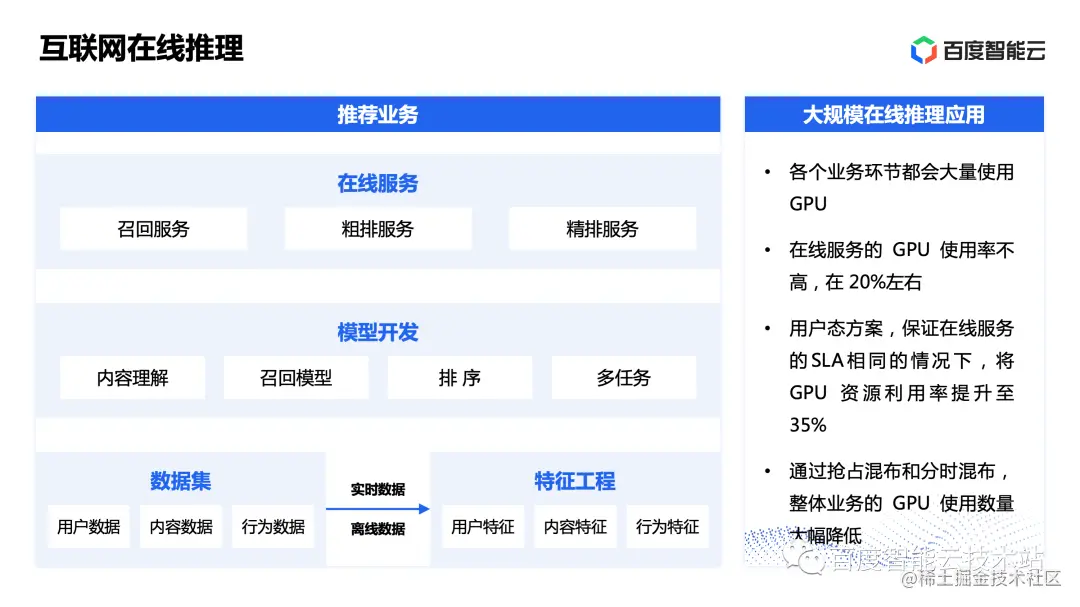Image resolution: width=1080 pixels, height=607 pixels.
Task: Select the 排序 model module
Action: coord(460,377)
